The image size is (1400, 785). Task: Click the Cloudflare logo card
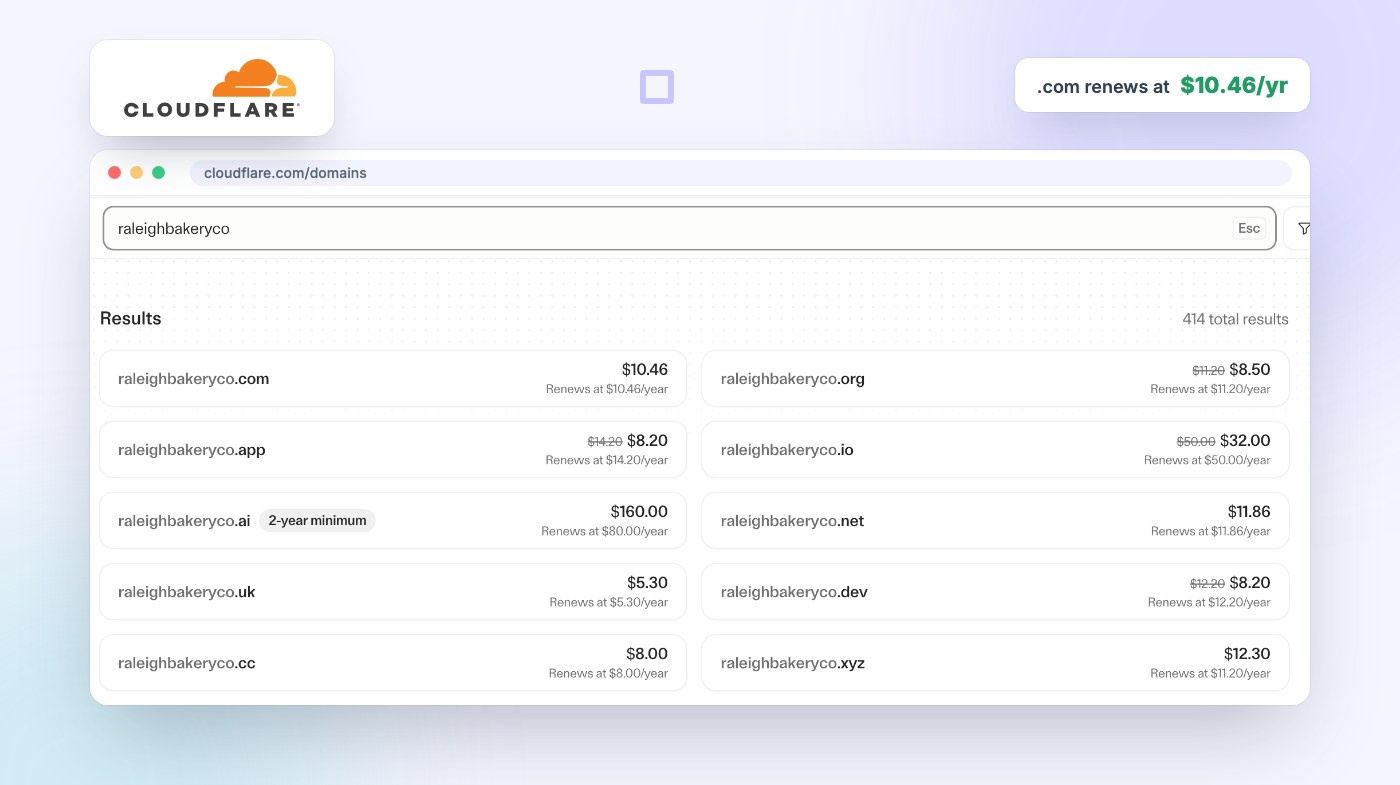point(212,88)
